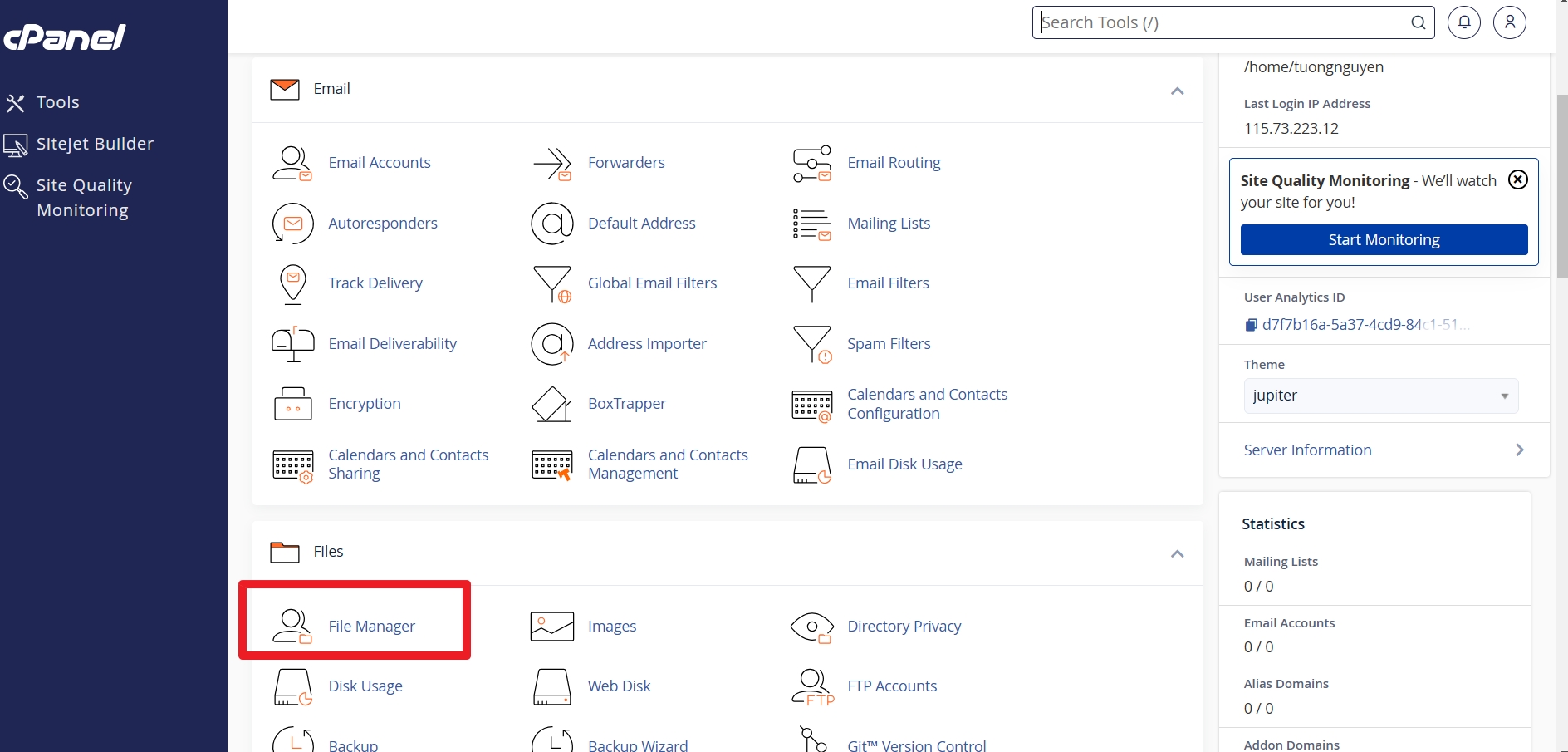Viewport: 1568px width, 752px height.
Task: Open the Server Information link
Action: 1307,450
